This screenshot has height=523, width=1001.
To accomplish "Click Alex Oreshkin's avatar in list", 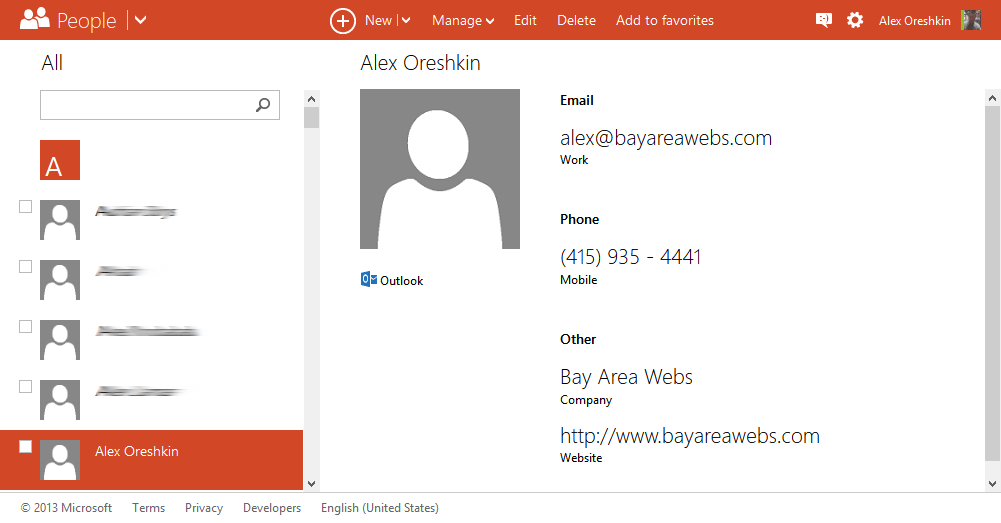I will tap(60, 460).
